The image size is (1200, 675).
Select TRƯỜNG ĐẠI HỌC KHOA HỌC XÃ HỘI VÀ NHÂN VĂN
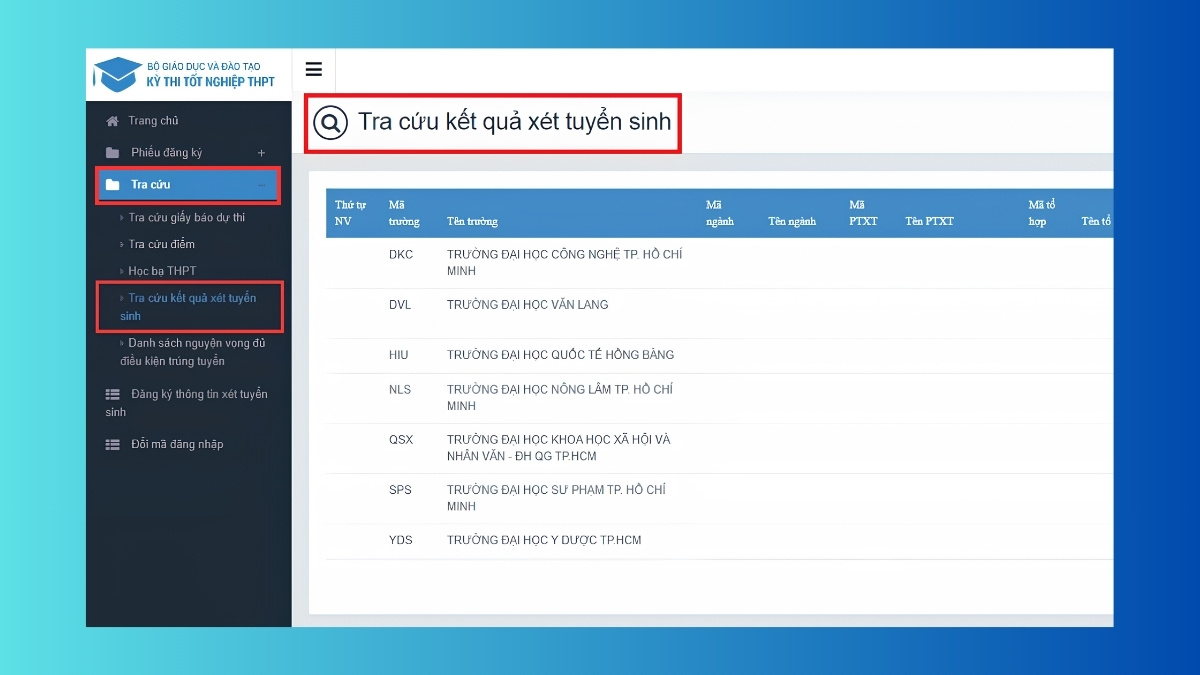coord(559,448)
